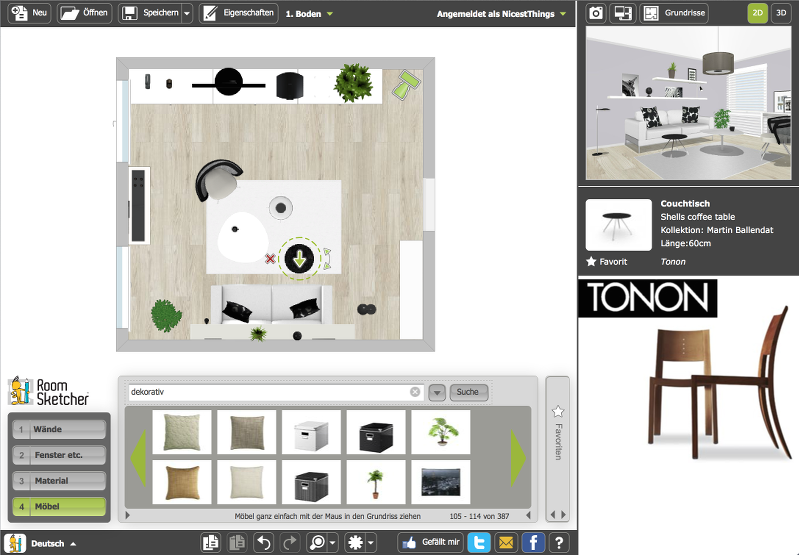This screenshot has height=555, width=799.
Task: Select the black swivel chair in the floor plan
Action: [218, 179]
